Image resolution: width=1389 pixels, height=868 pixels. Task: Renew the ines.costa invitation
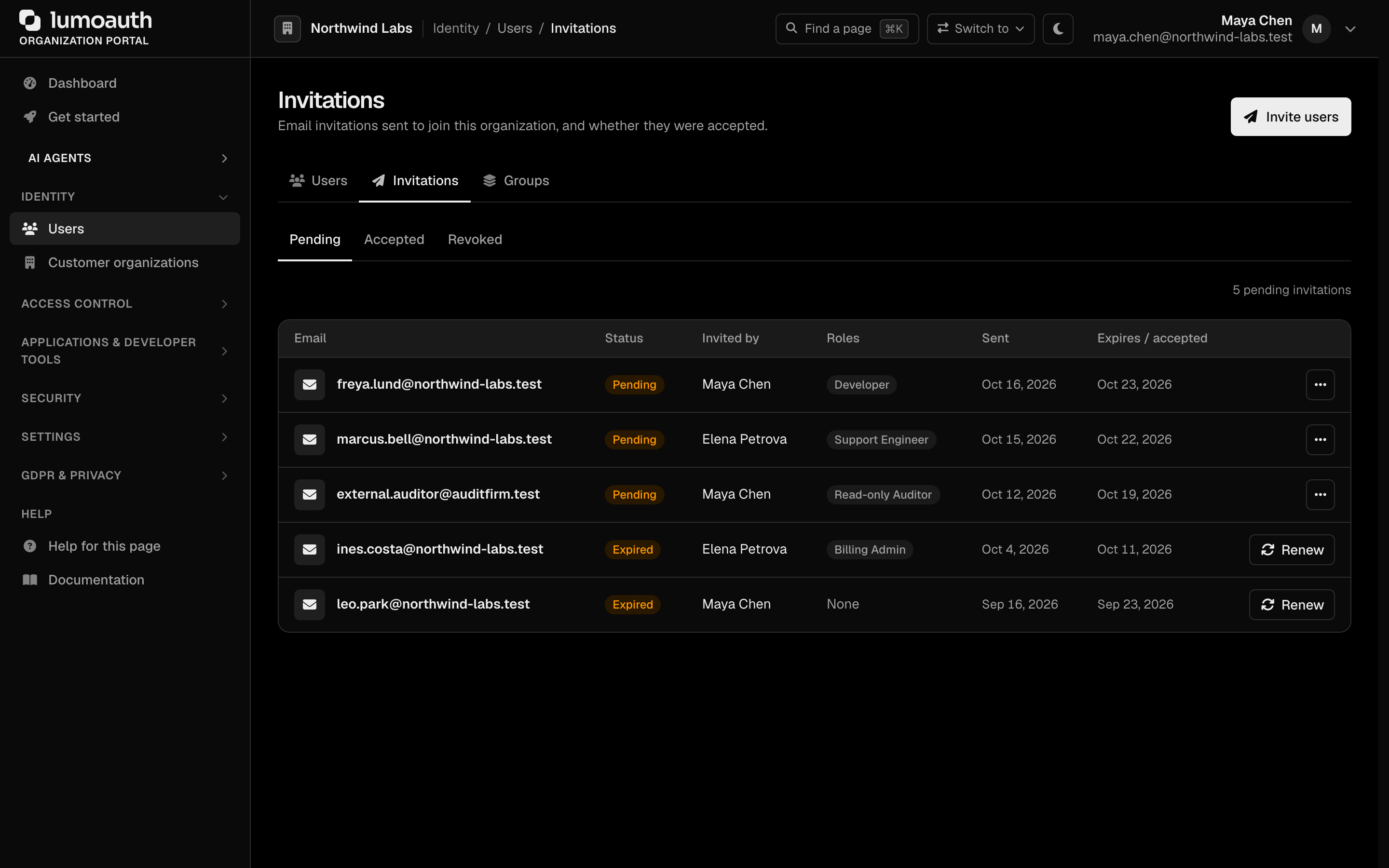pyautogui.click(x=1292, y=550)
